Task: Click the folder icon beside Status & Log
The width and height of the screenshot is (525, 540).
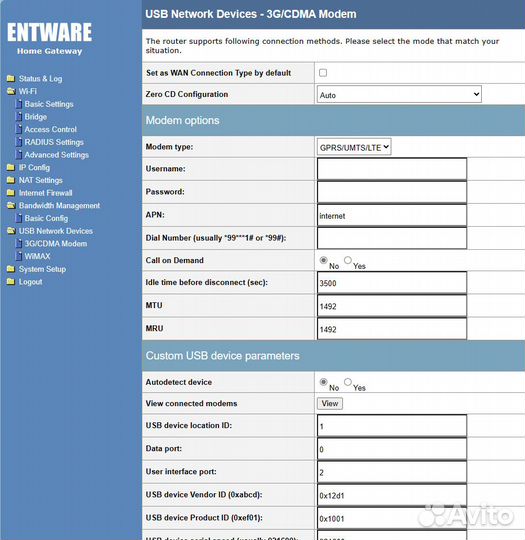Action: [x=11, y=79]
